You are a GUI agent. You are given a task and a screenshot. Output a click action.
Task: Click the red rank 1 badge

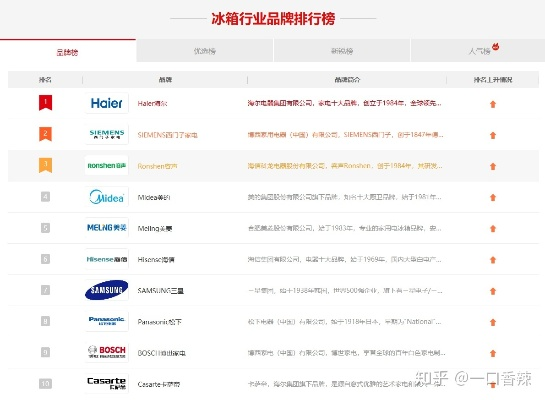(x=45, y=103)
